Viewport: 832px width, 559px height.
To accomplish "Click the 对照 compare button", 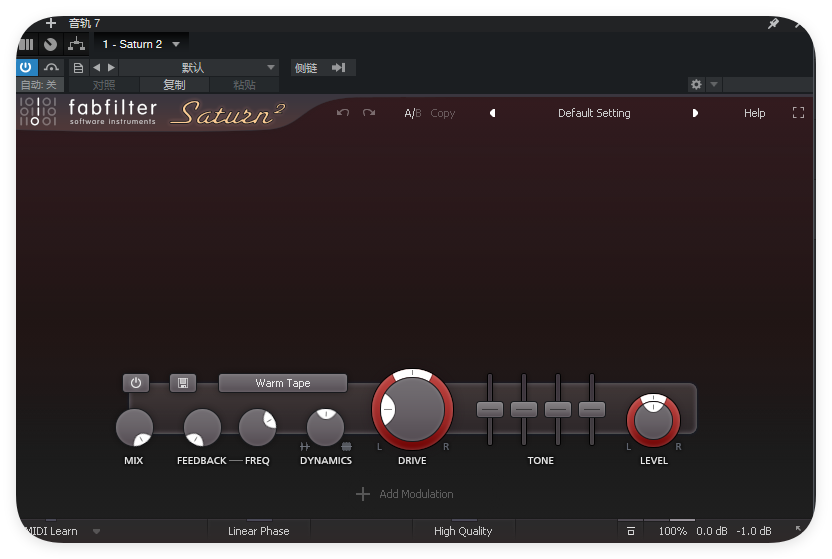I will tap(104, 85).
